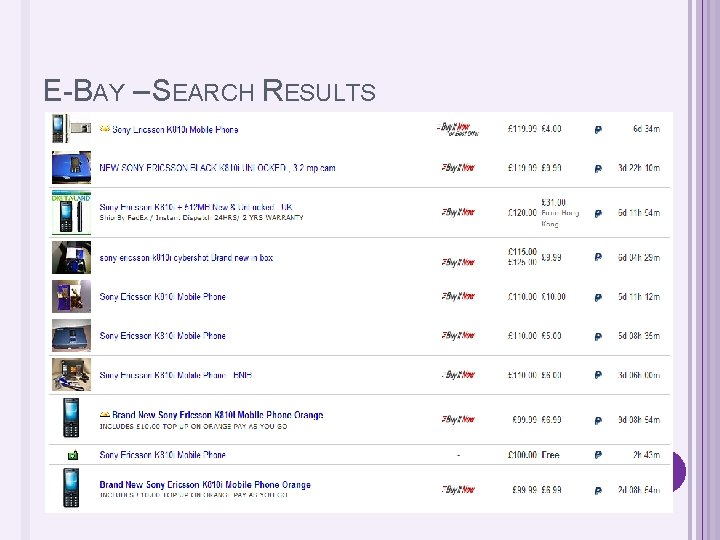Click the £120.00 price
This screenshot has width=720, height=540.
[x=522, y=213]
